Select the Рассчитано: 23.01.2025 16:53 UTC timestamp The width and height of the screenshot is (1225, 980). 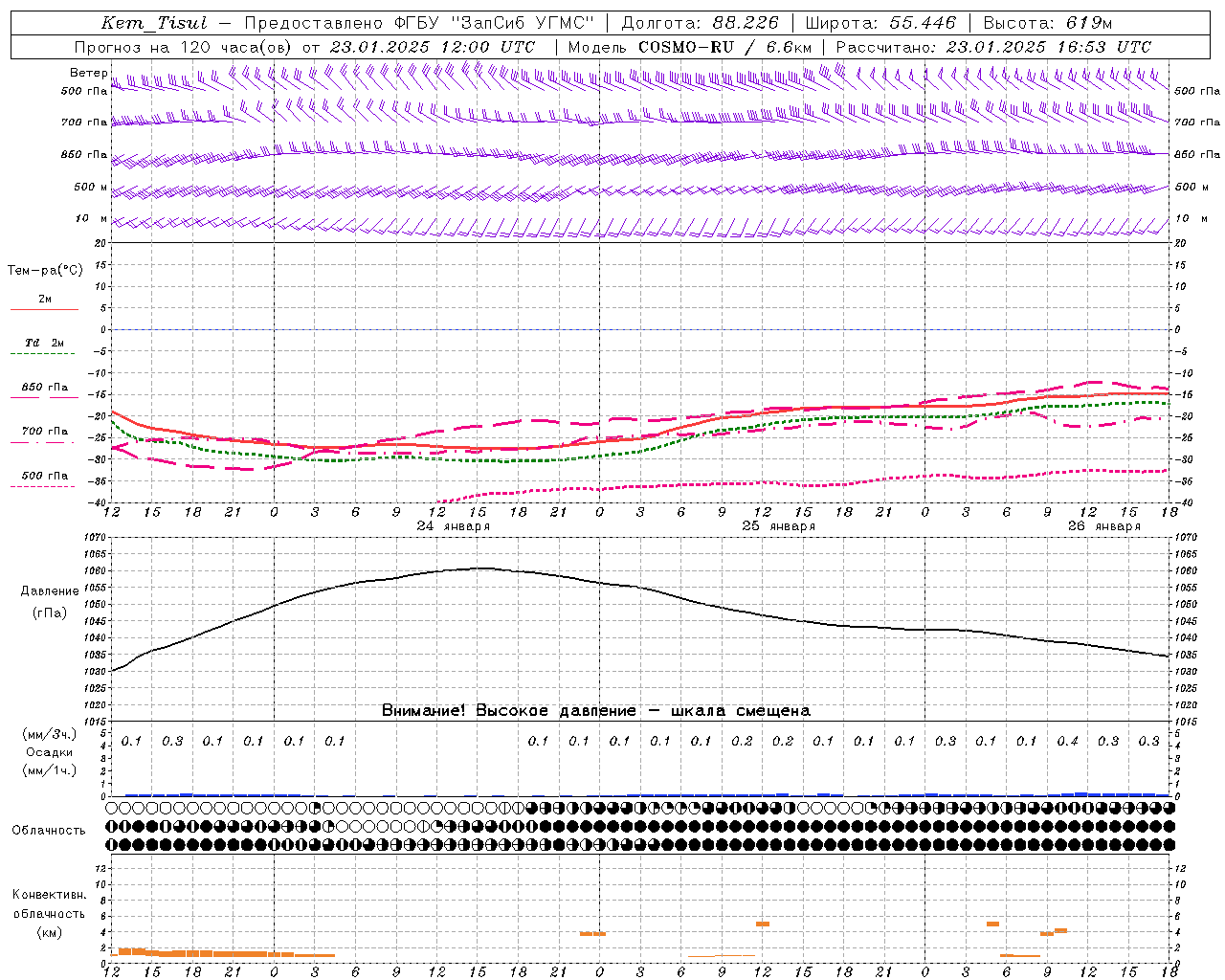(x=993, y=47)
